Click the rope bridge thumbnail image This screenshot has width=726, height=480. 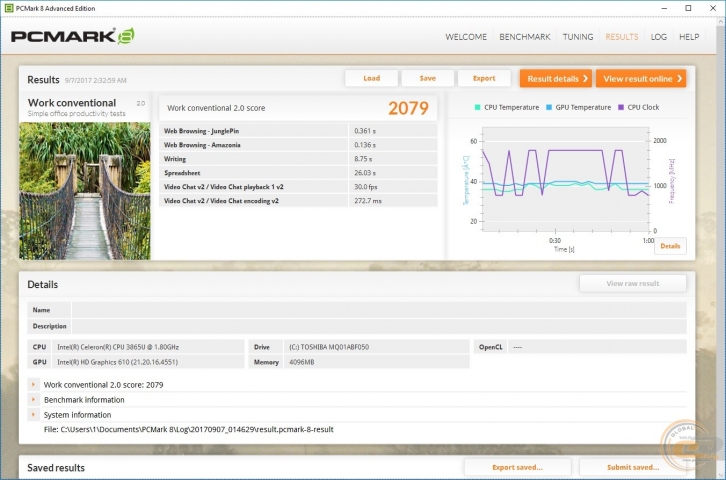pos(85,191)
